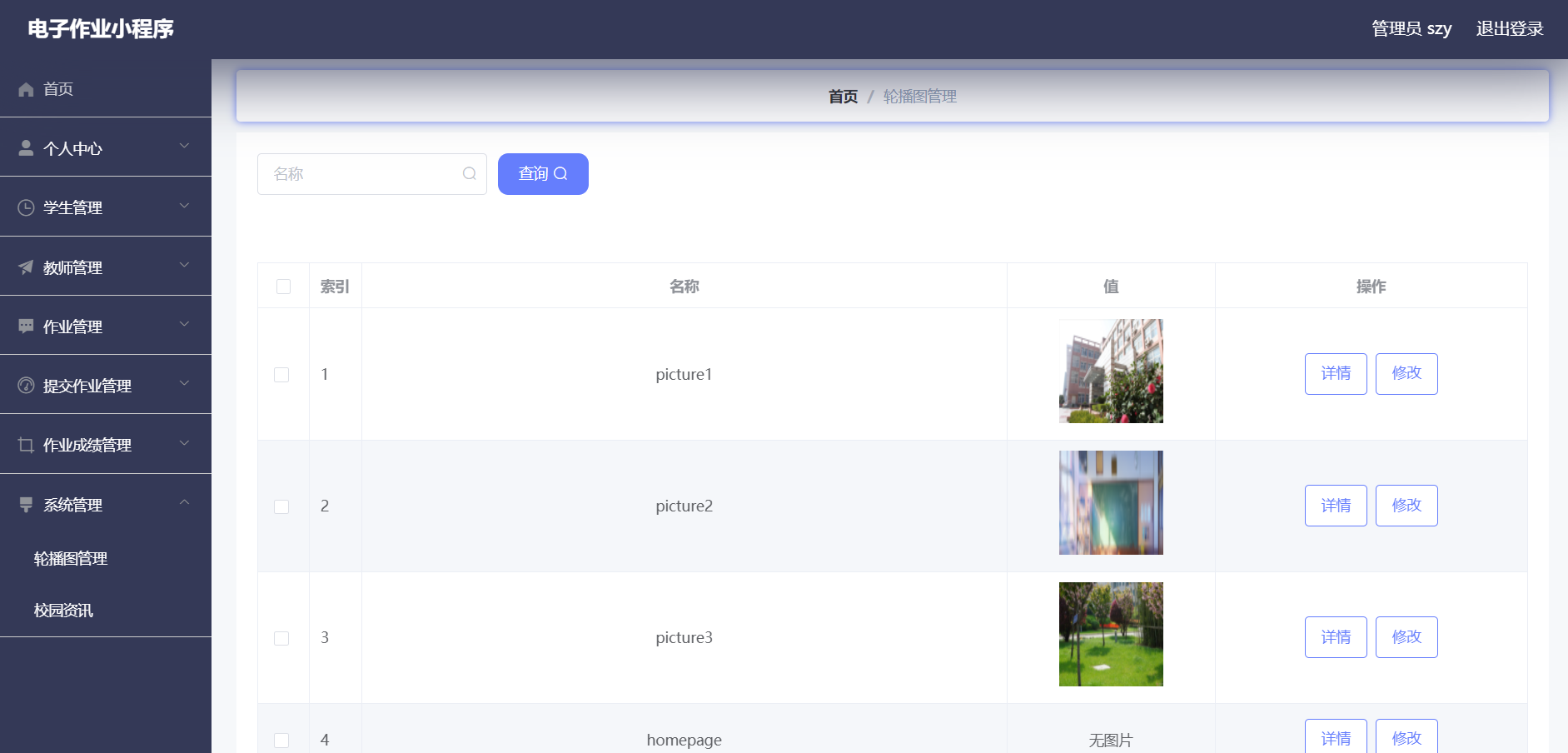Click the icon beside 系统管理

click(x=26, y=505)
